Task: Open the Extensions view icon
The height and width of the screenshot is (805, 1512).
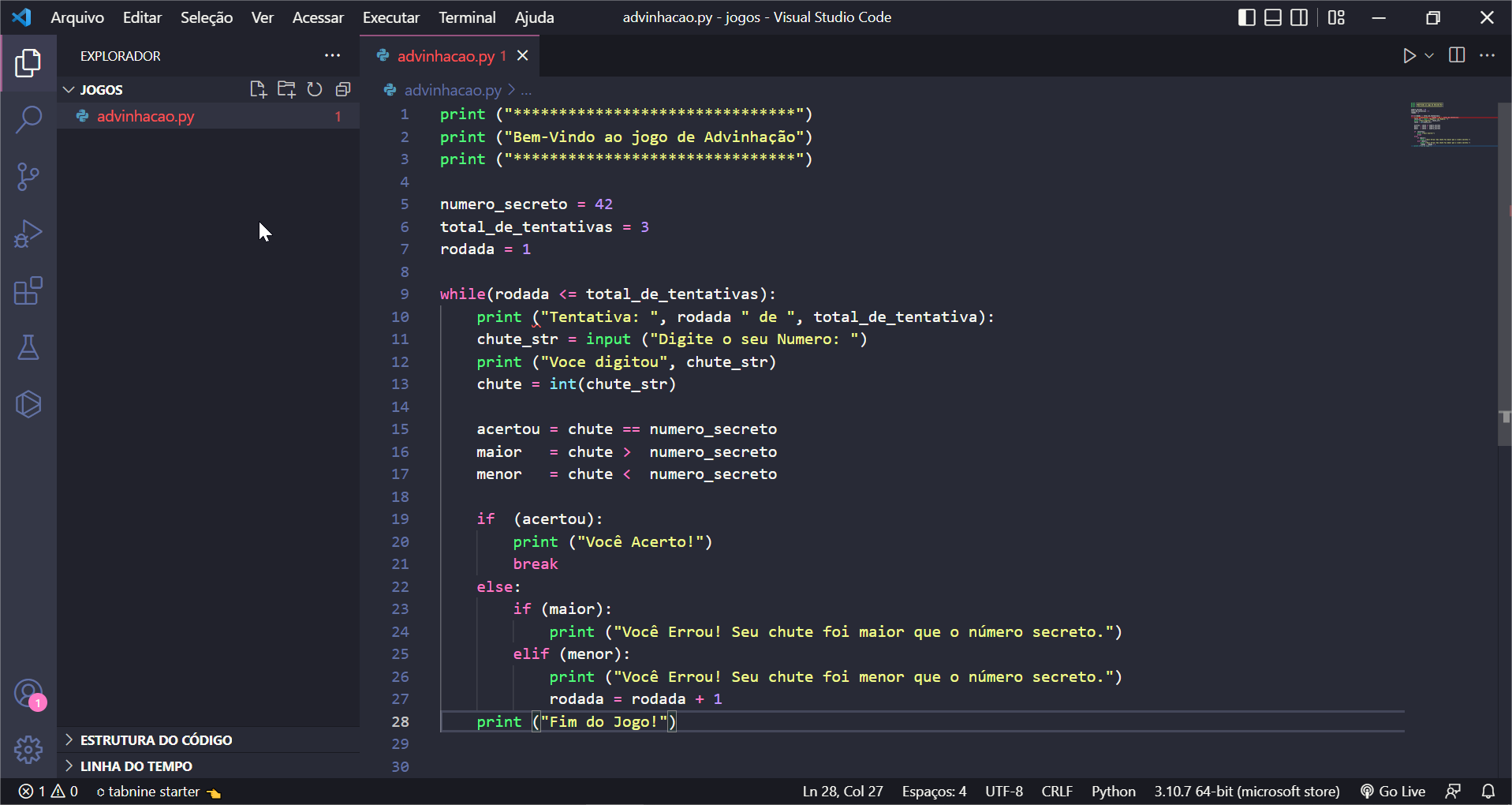Action: (28, 290)
